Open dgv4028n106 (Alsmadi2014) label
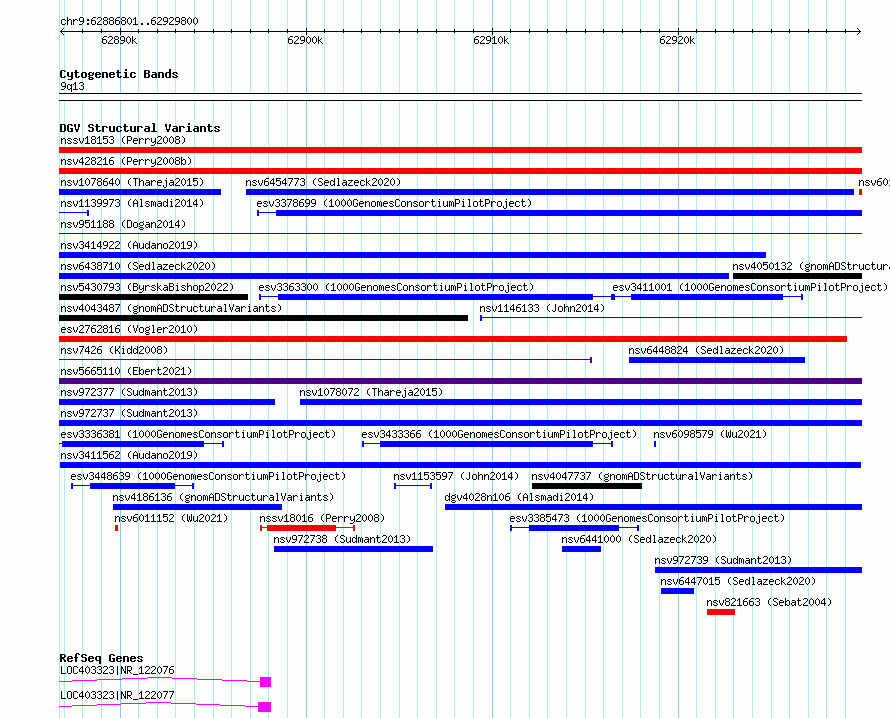 pos(519,497)
